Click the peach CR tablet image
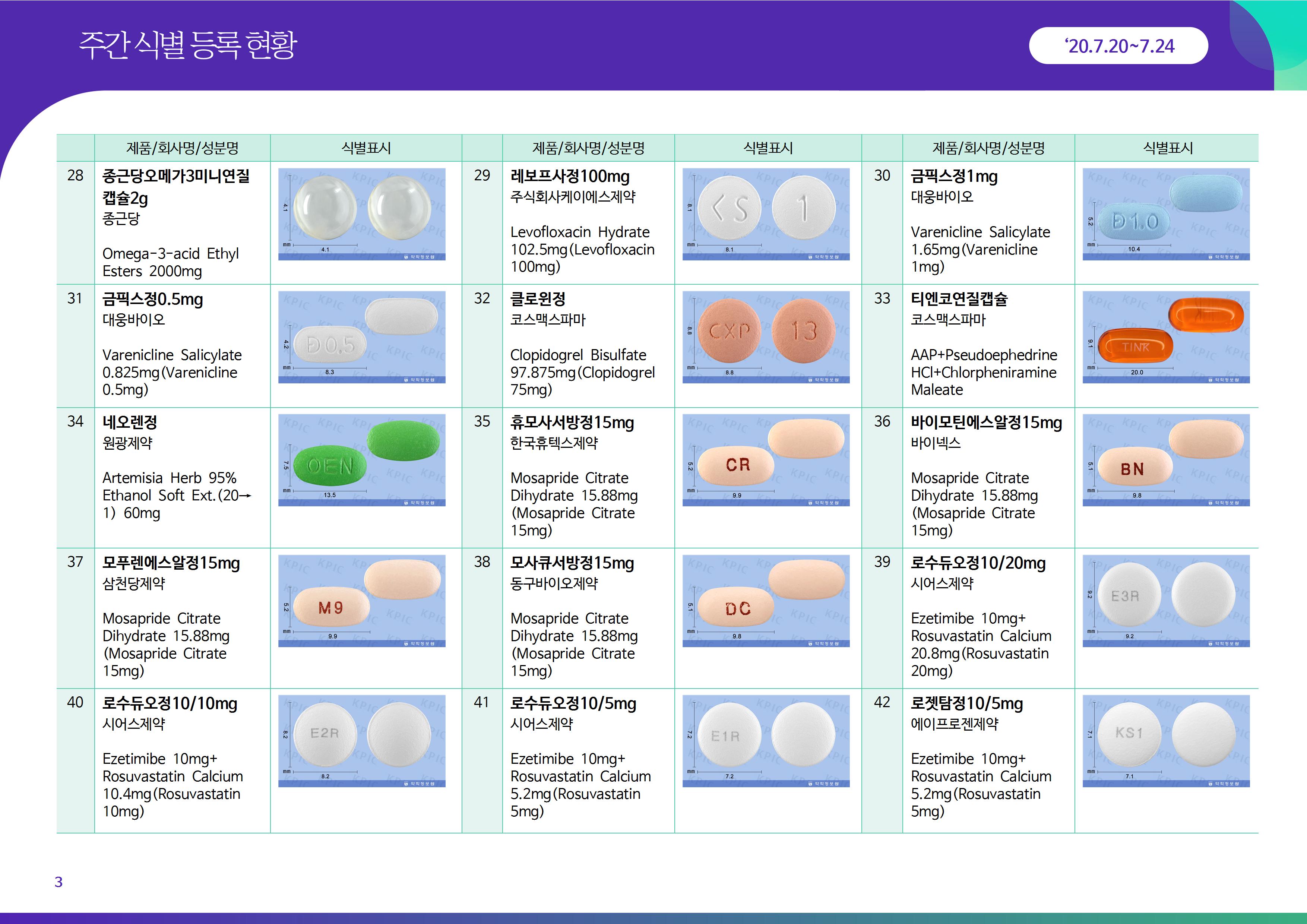 [x=766, y=460]
